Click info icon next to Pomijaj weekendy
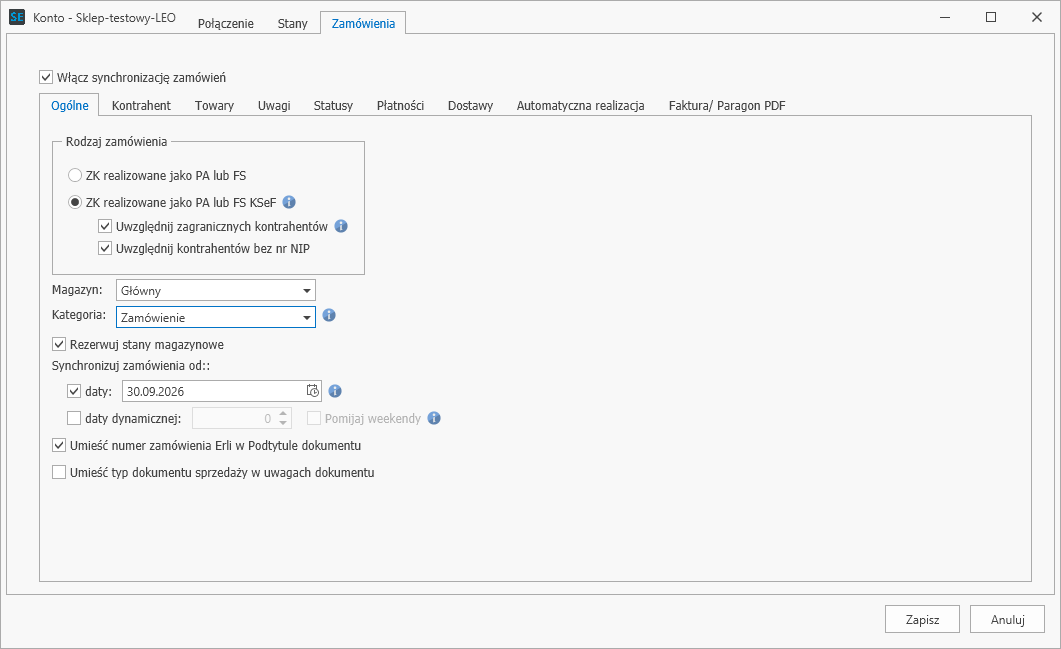Screen dimensions: 1061x649 (434, 418)
